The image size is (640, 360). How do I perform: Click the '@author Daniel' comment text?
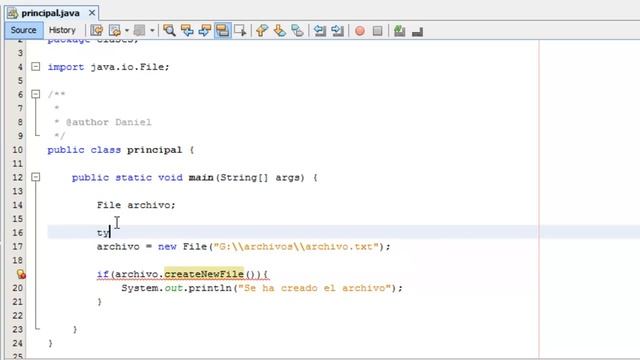(109, 122)
